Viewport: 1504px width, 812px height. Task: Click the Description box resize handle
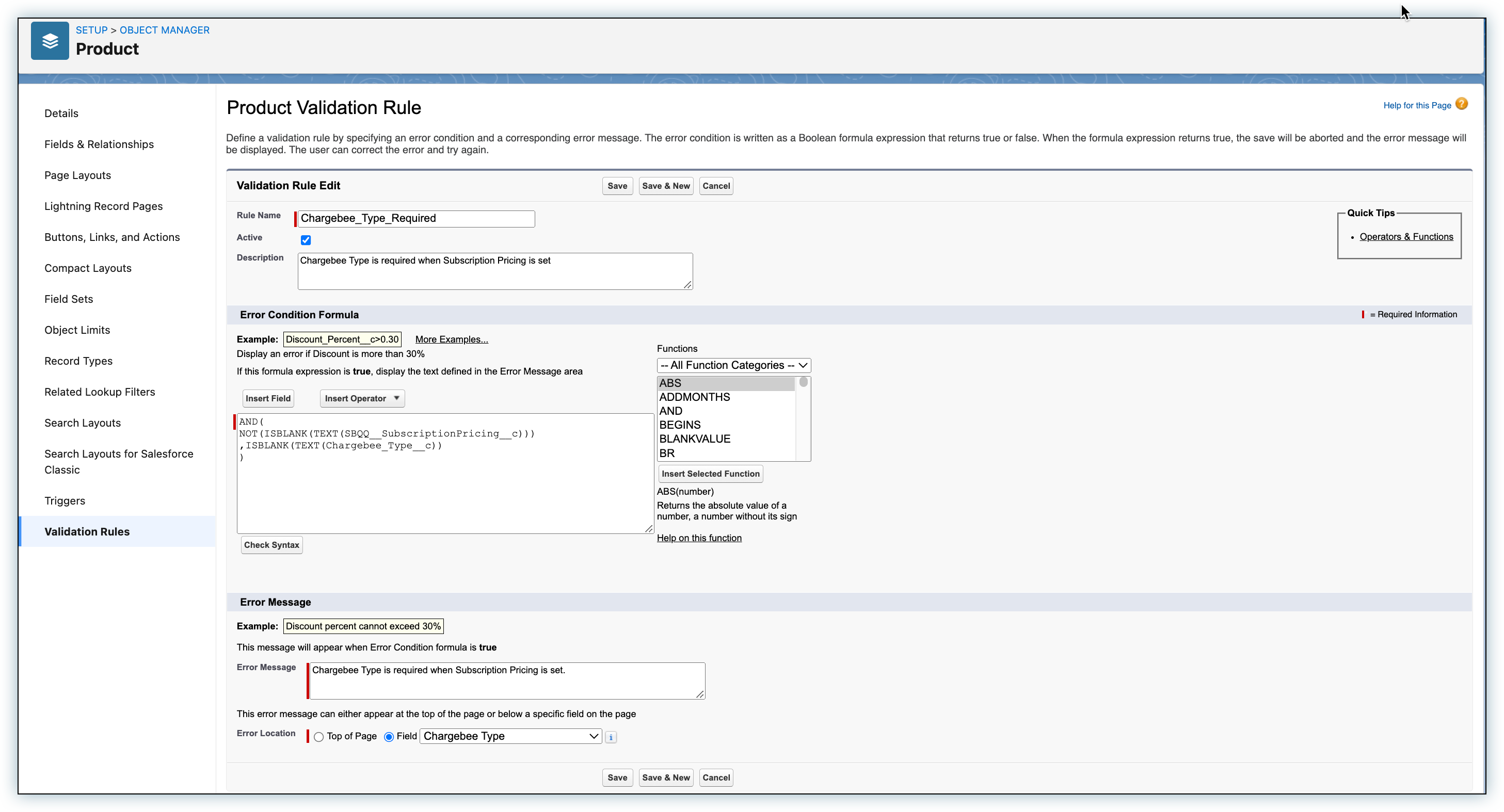687,284
